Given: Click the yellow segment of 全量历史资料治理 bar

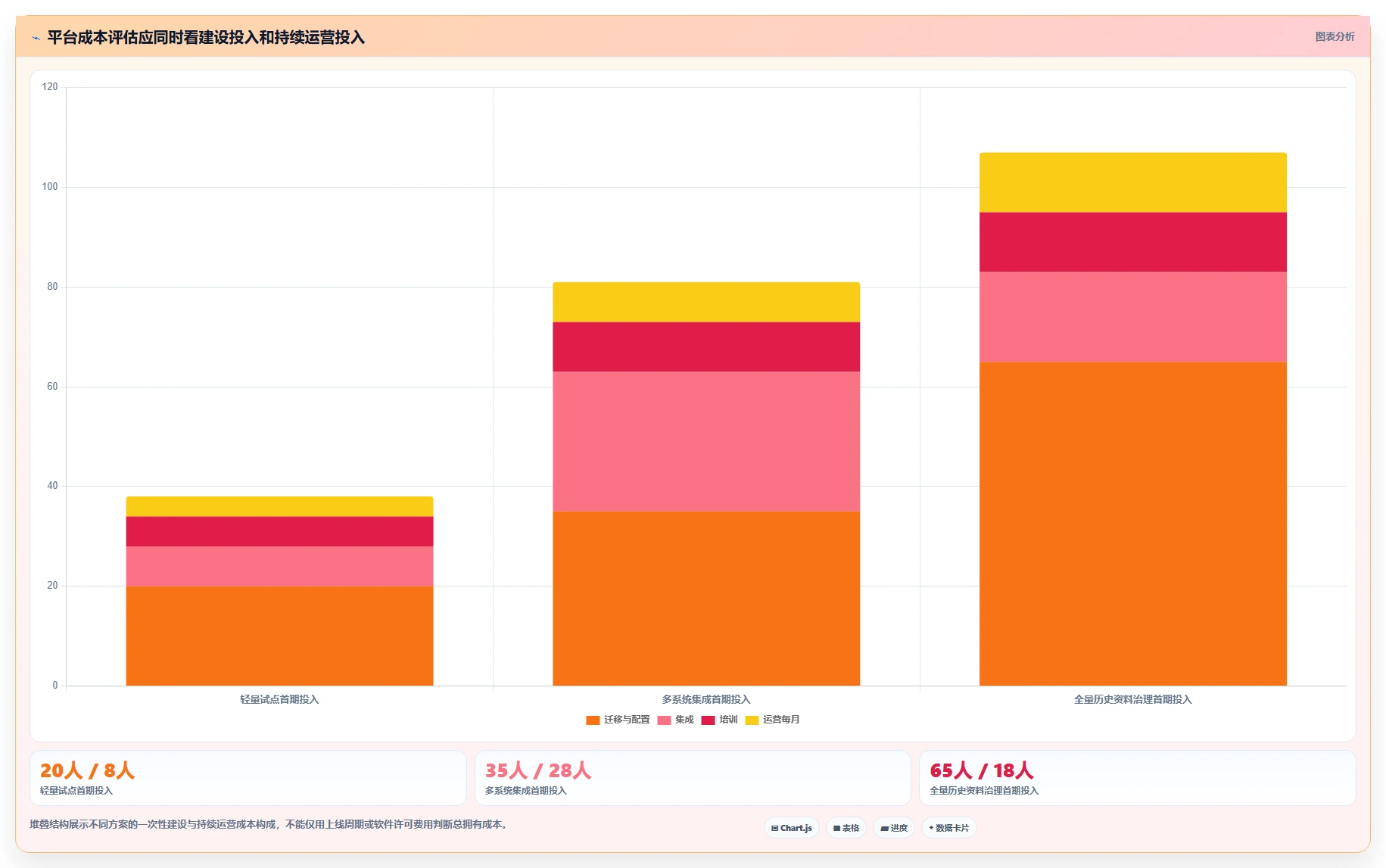Looking at the screenshot, I should click(1133, 182).
